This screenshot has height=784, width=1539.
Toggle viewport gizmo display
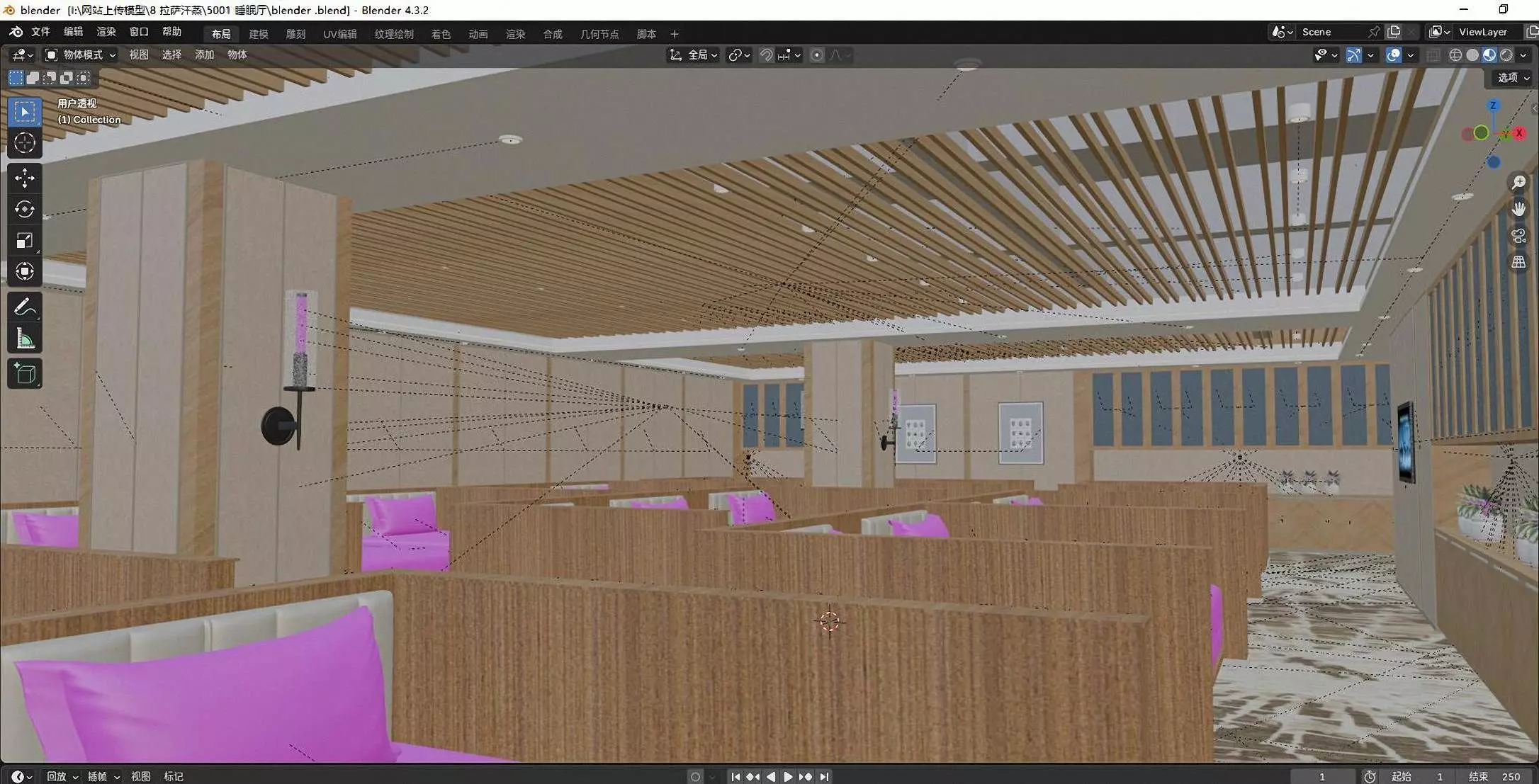coord(1353,55)
